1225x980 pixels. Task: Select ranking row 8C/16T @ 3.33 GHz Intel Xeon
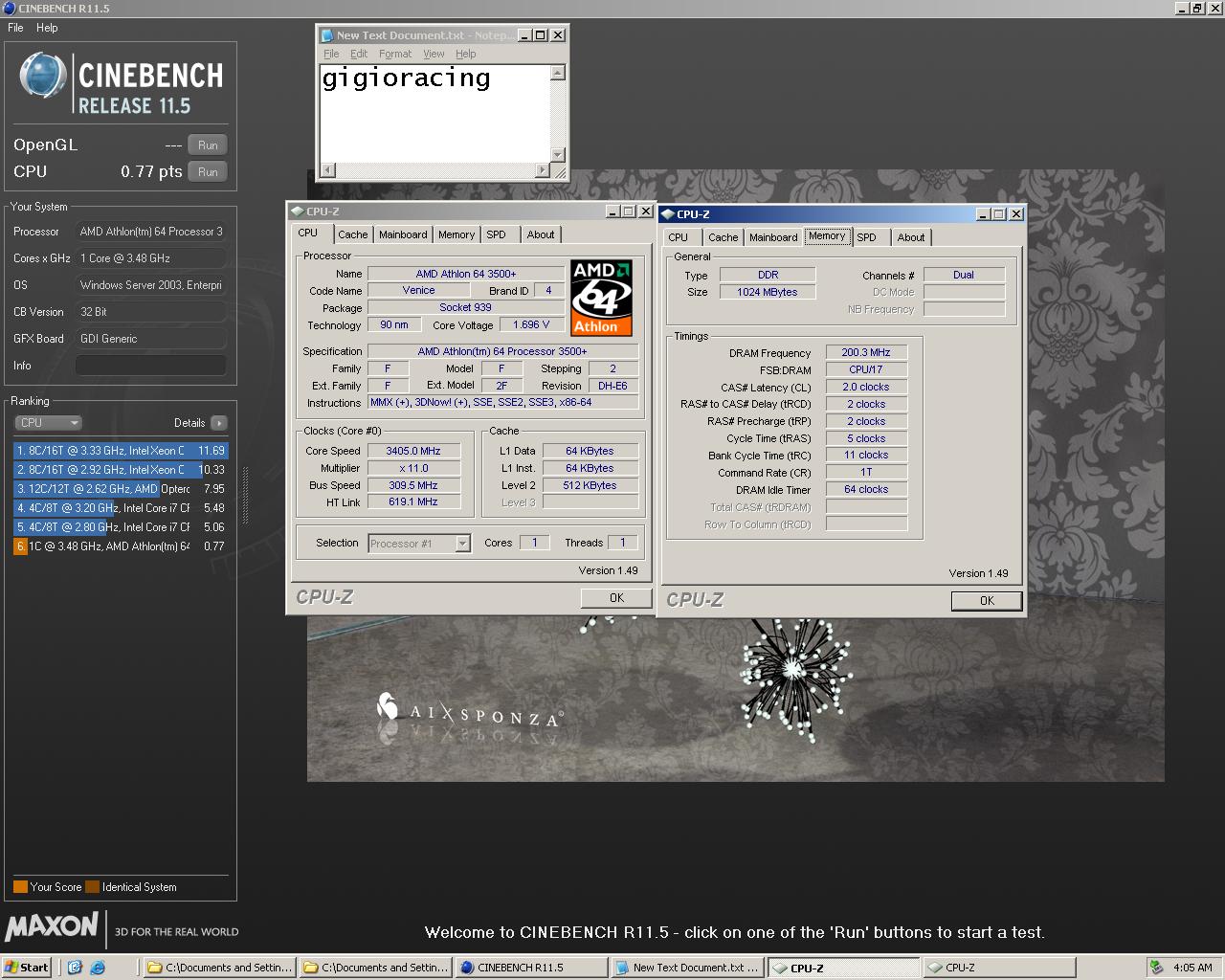pos(121,451)
